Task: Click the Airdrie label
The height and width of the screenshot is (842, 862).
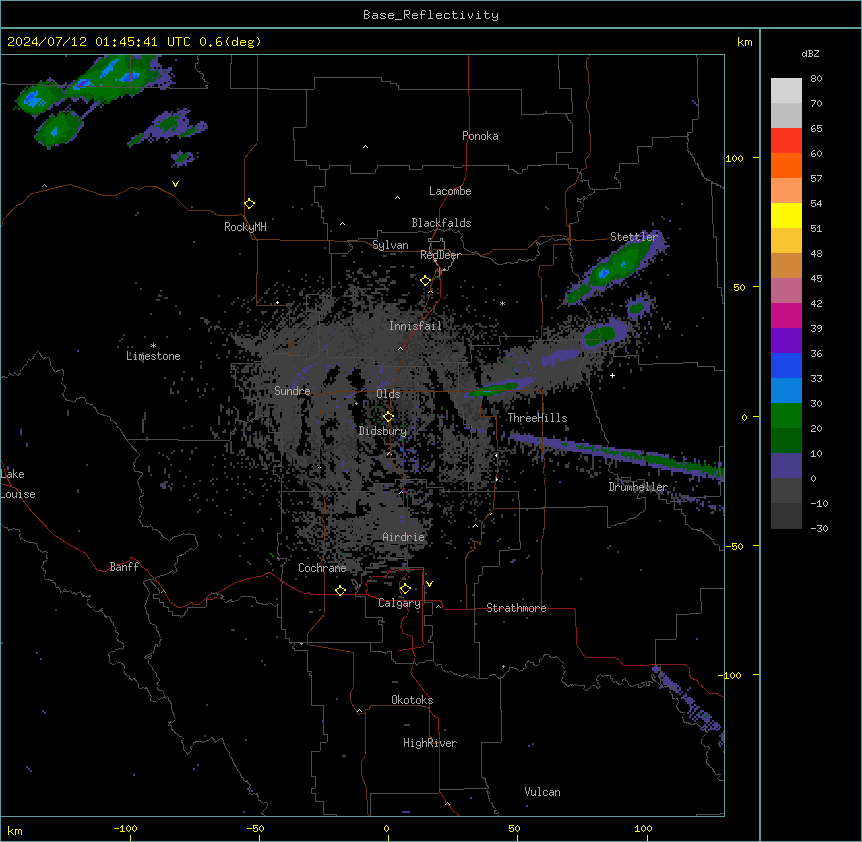Action: coord(404,537)
